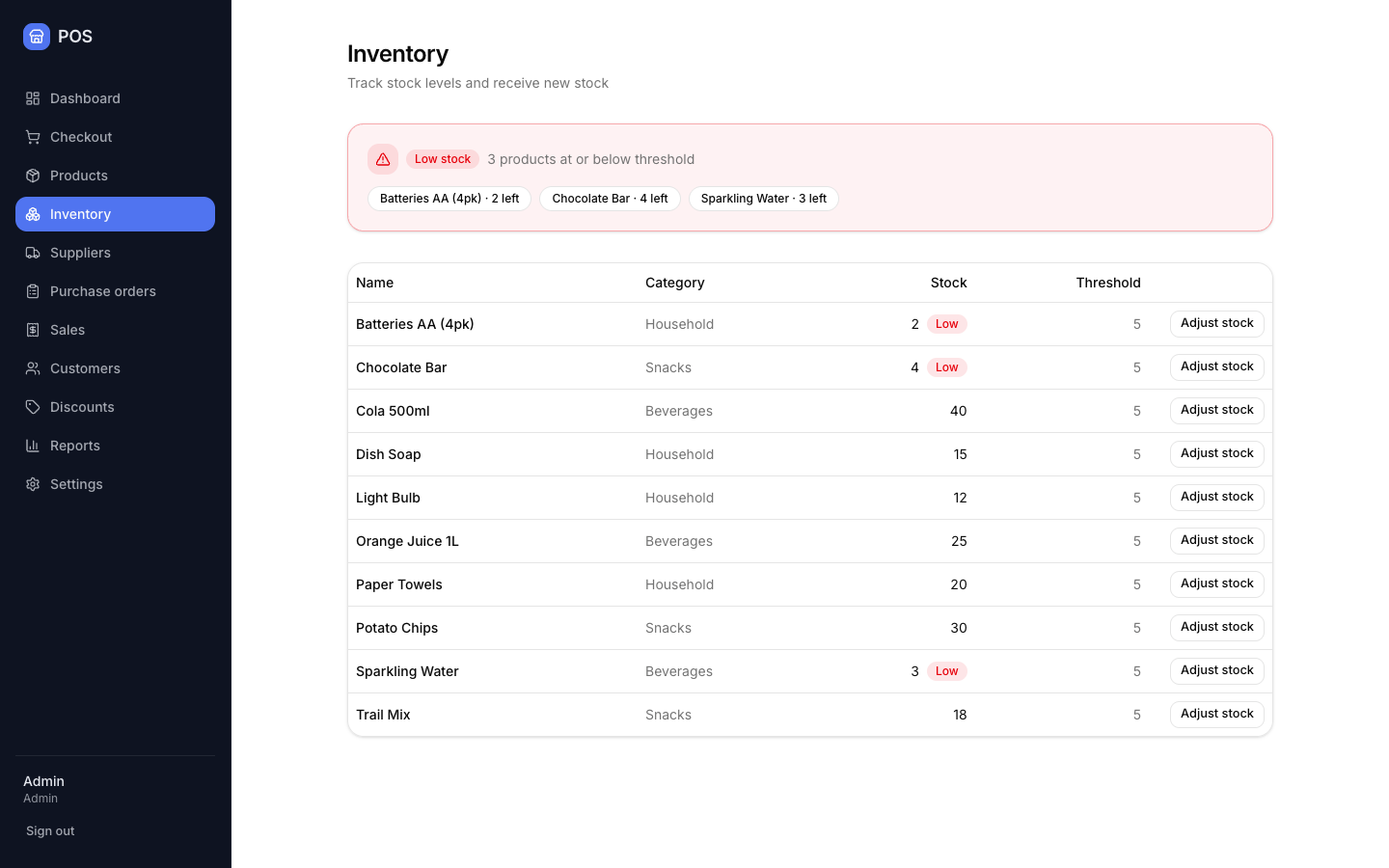Adjust stock for Paper Towels
Image resolution: width=1389 pixels, height=868 pixels.
tap(1217, 584)
